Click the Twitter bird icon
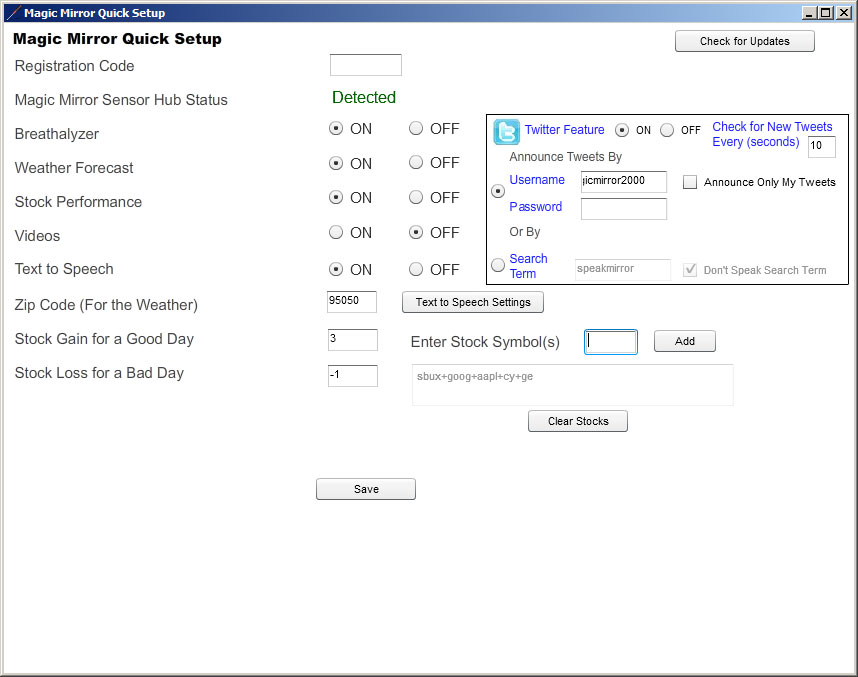Viewport: 858px width, 677px height. point(507,132)
